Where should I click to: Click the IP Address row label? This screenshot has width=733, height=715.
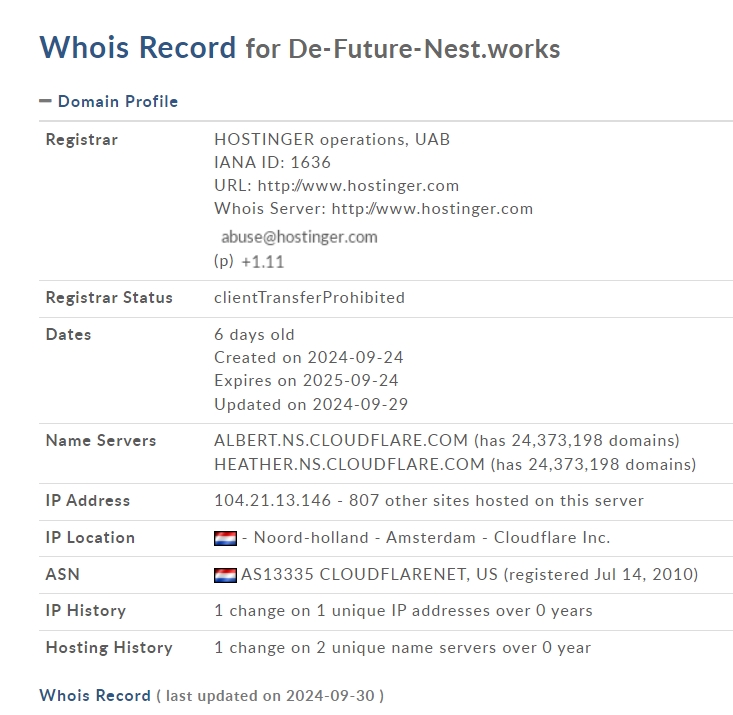pyautogui.click(x=88, y=500)
